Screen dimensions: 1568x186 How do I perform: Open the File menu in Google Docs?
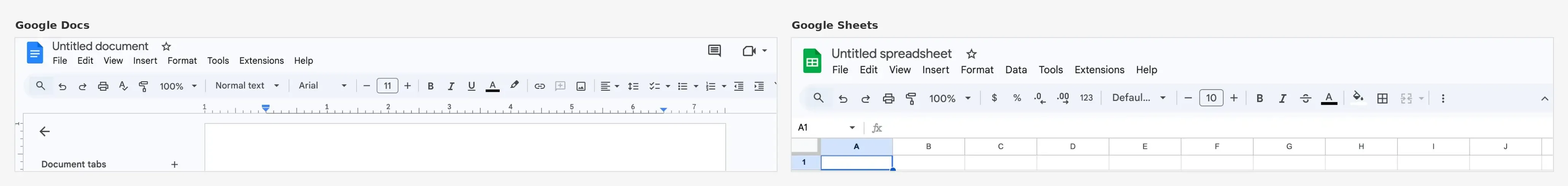tap(60, 61)
